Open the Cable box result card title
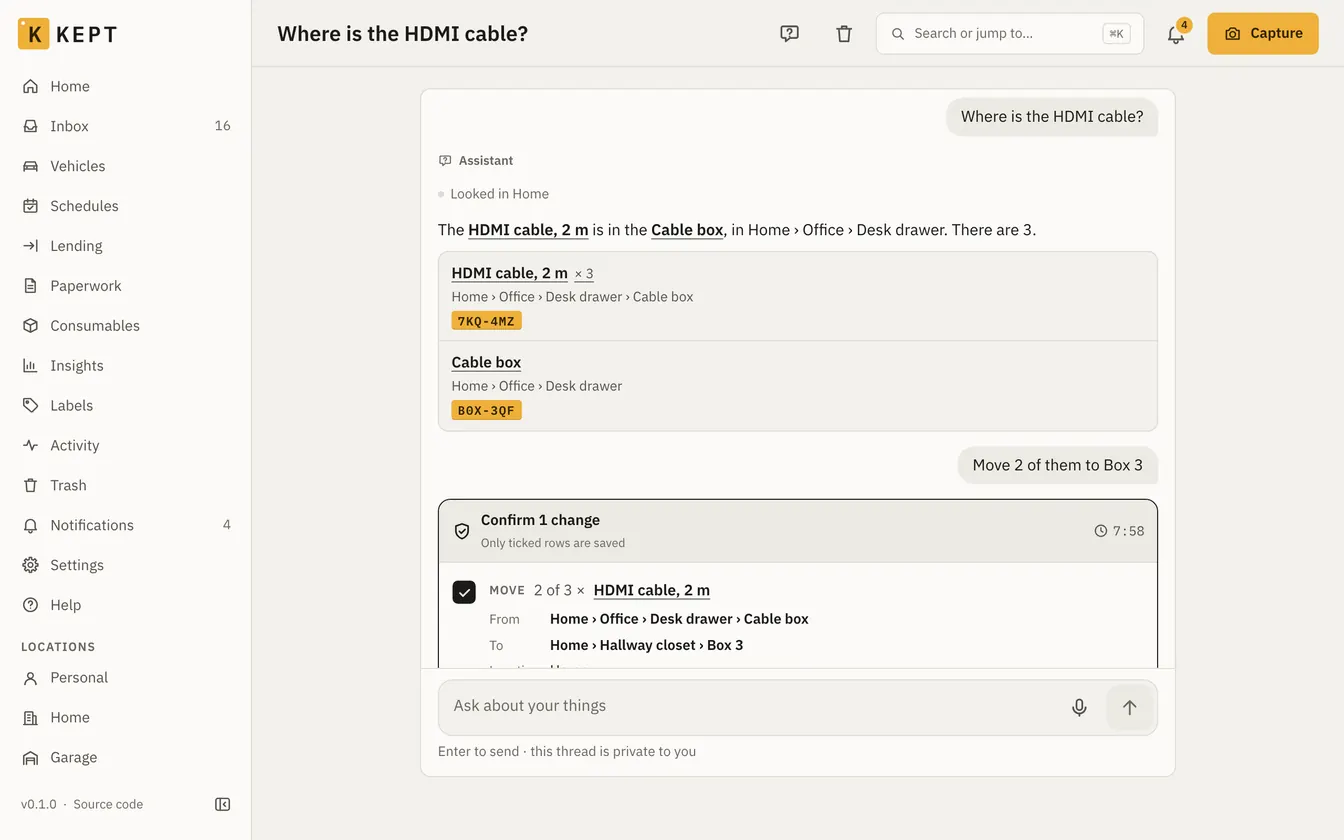 (x=486, y=362)
